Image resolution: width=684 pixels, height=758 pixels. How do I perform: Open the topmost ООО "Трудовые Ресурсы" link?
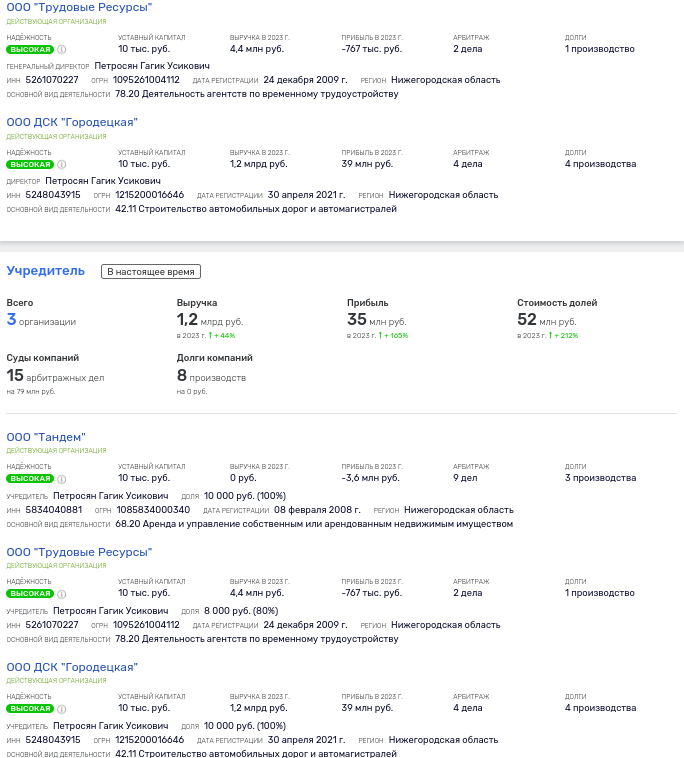point(79,7)
